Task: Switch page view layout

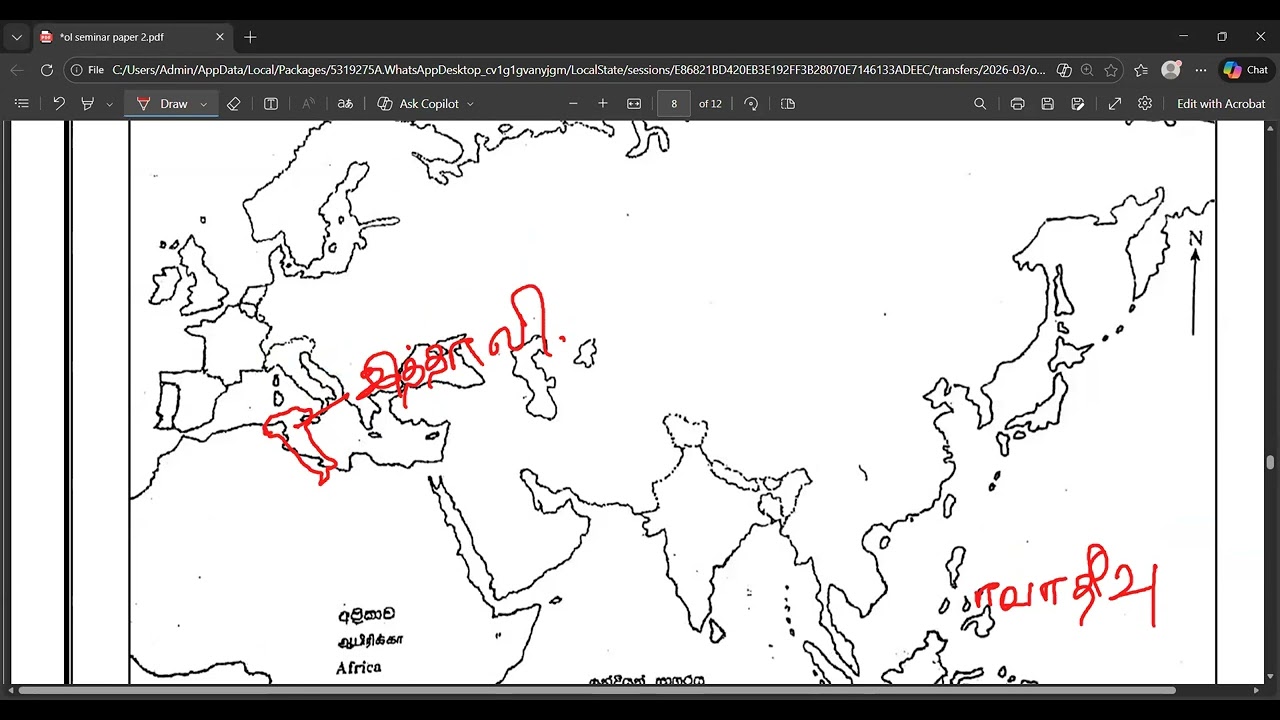Action: [x=788, y=104]
